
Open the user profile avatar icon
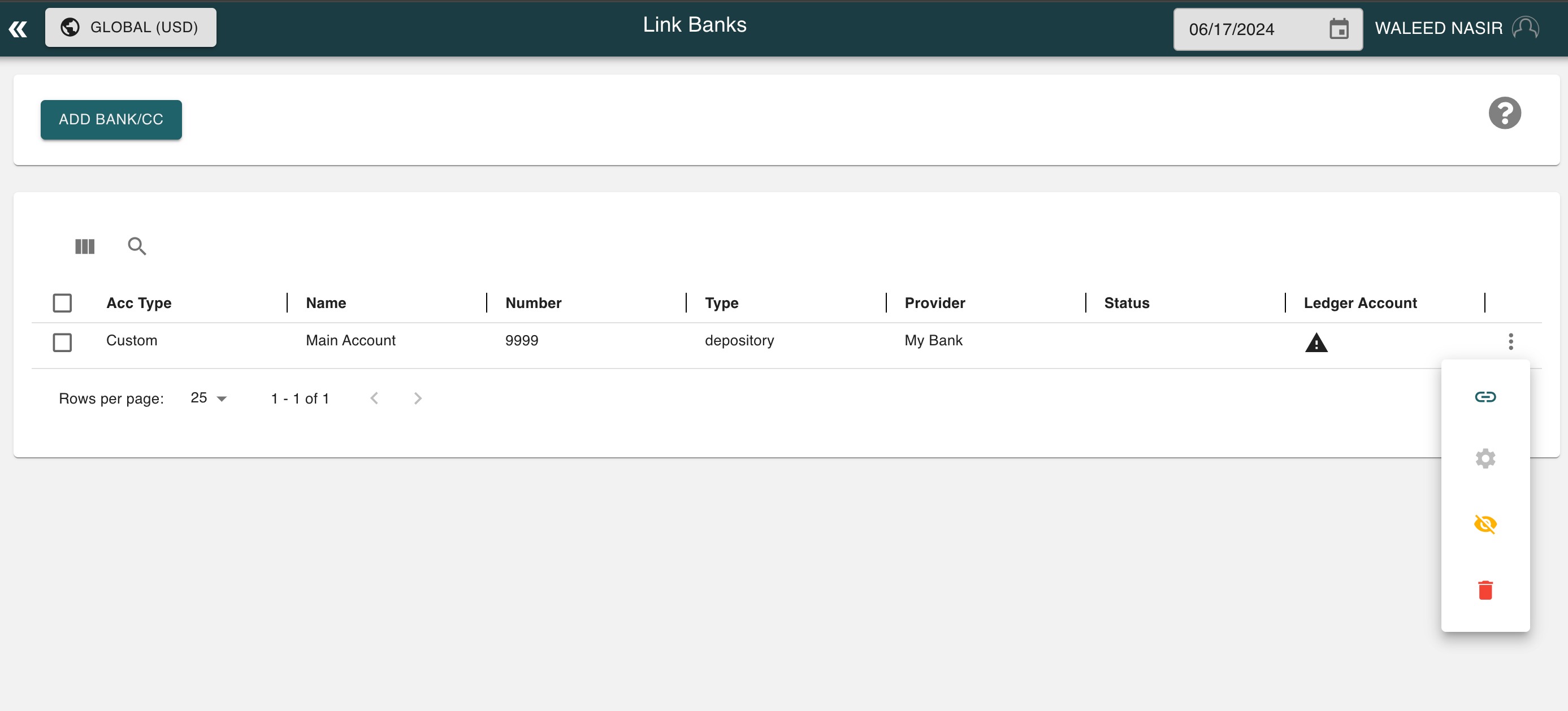point(1526,28)
